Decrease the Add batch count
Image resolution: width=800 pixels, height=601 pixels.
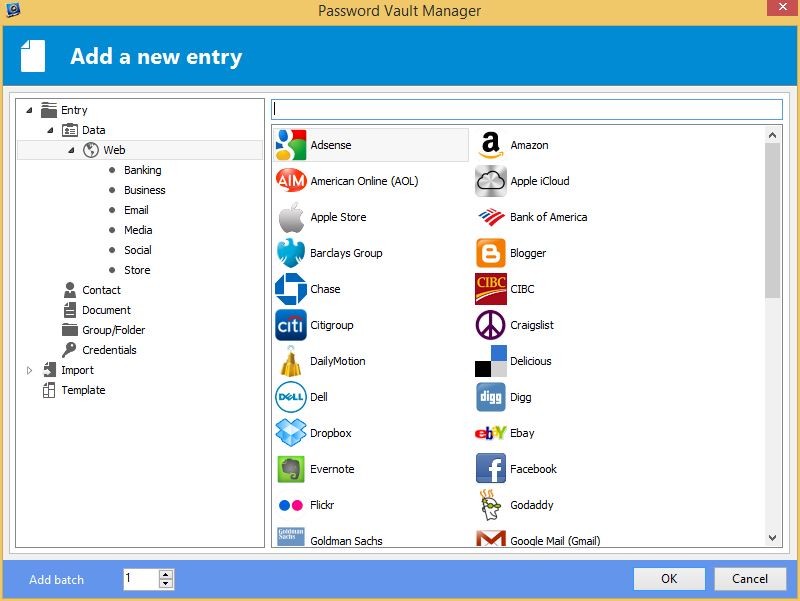coord(165,584)
